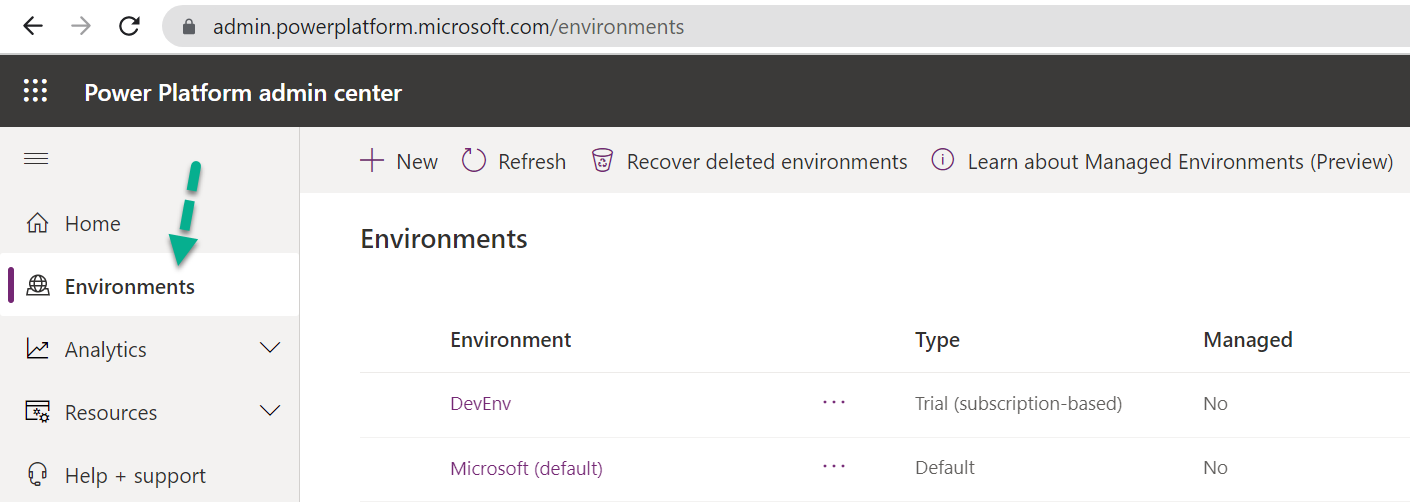Click the Analytics chart icon
The width and height of the screenshot is (1410, 502).
coord(38,350)
